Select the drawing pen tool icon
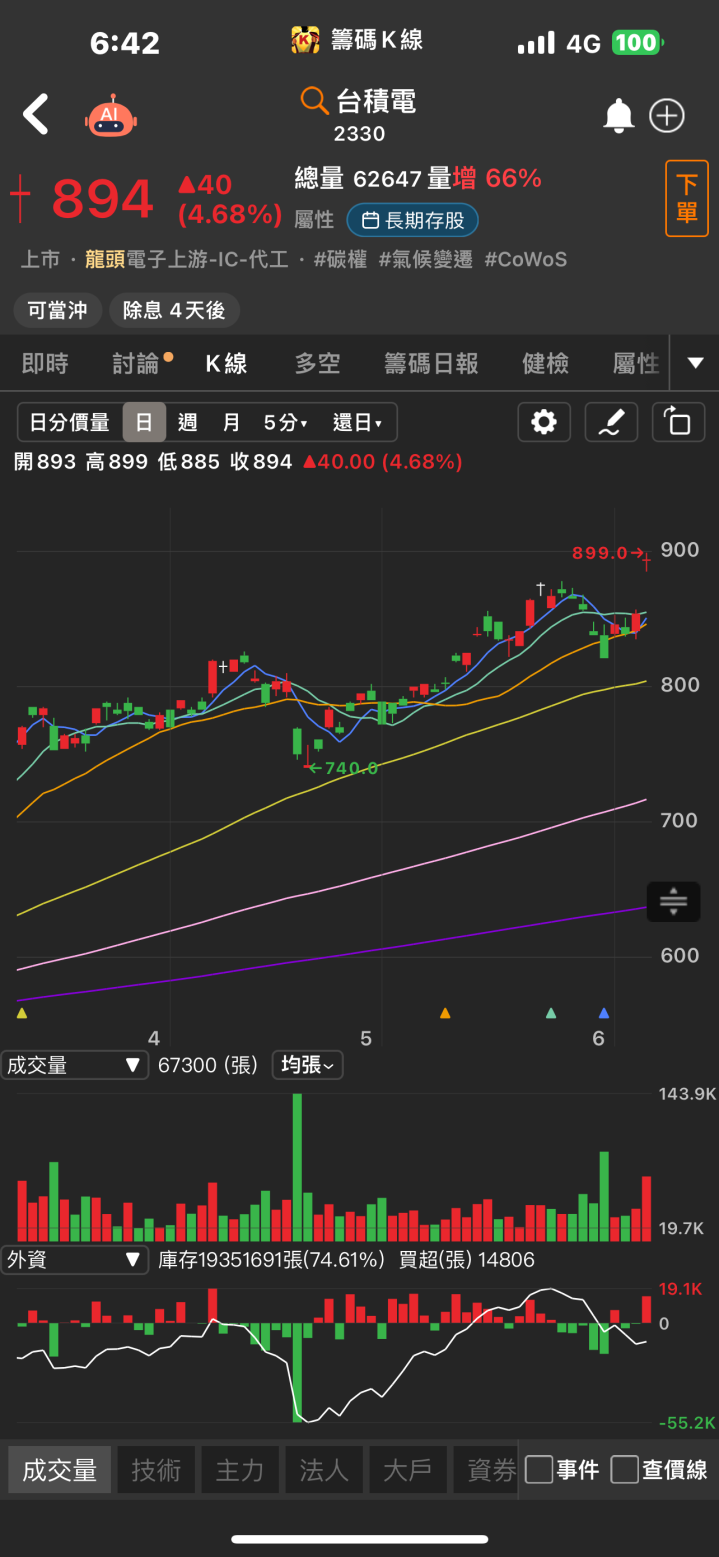Image resolution: width=719 pixels, height=1557 pixels. point(611,422)
